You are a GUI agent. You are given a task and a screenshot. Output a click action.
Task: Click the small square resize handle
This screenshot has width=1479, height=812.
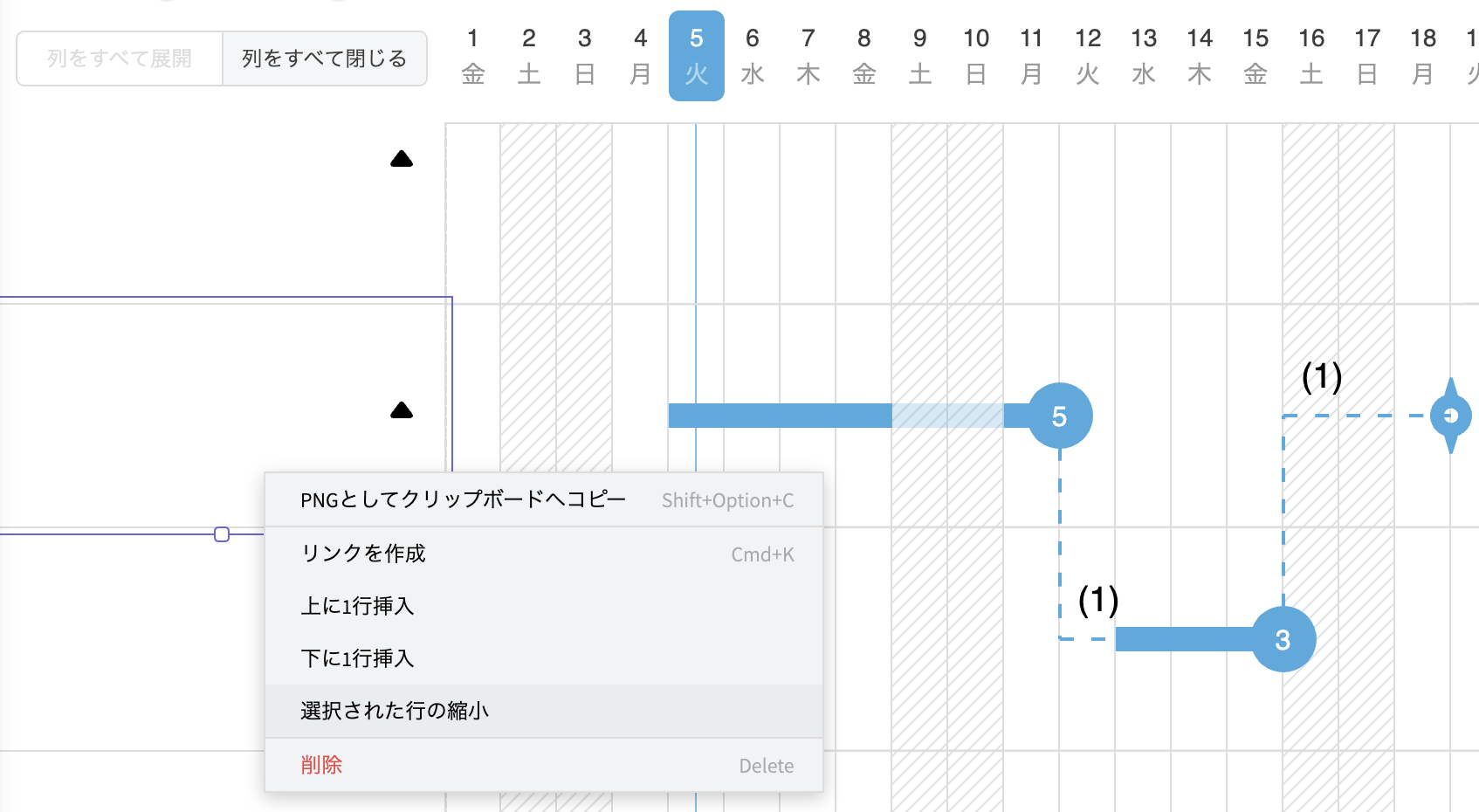click(222, 534)
